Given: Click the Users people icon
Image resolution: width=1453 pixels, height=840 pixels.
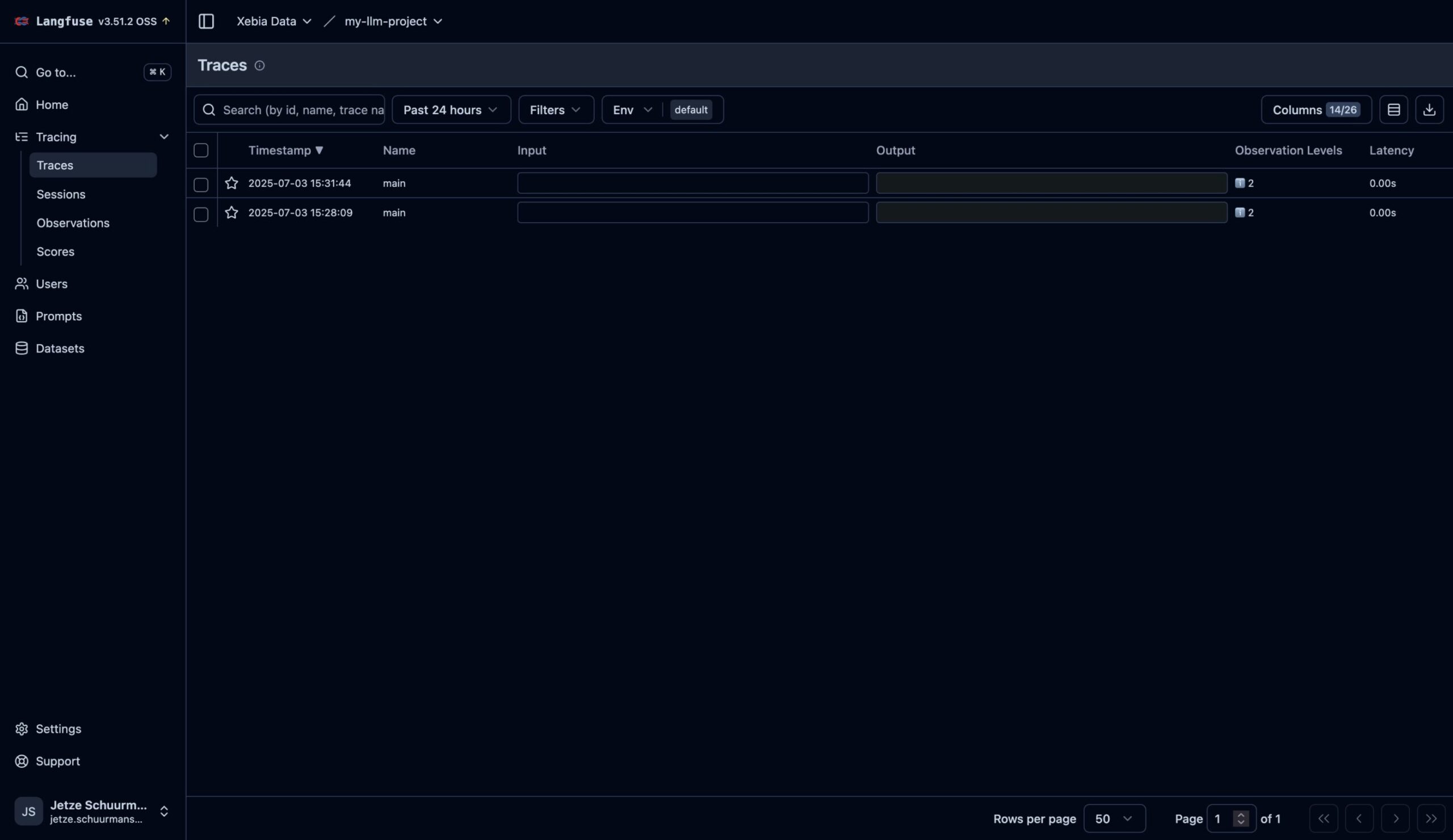Looking at the screenshot, I should coord(22,284).
